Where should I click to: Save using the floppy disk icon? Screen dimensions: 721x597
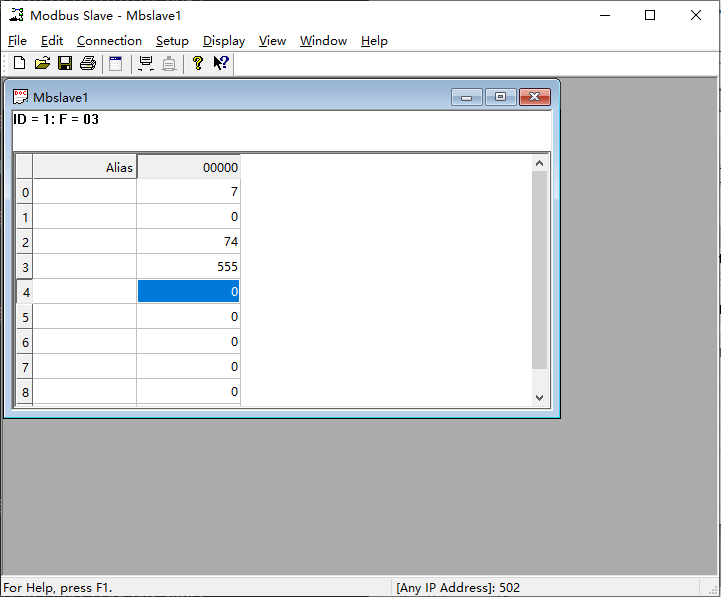[65, 63]
